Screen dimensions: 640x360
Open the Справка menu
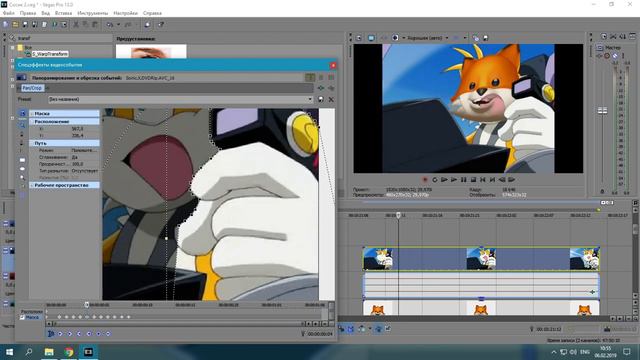click(152, 13)
